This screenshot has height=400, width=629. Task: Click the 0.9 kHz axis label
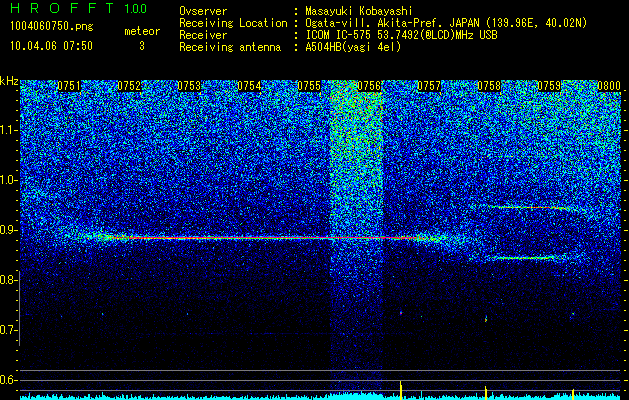[7, 230]
